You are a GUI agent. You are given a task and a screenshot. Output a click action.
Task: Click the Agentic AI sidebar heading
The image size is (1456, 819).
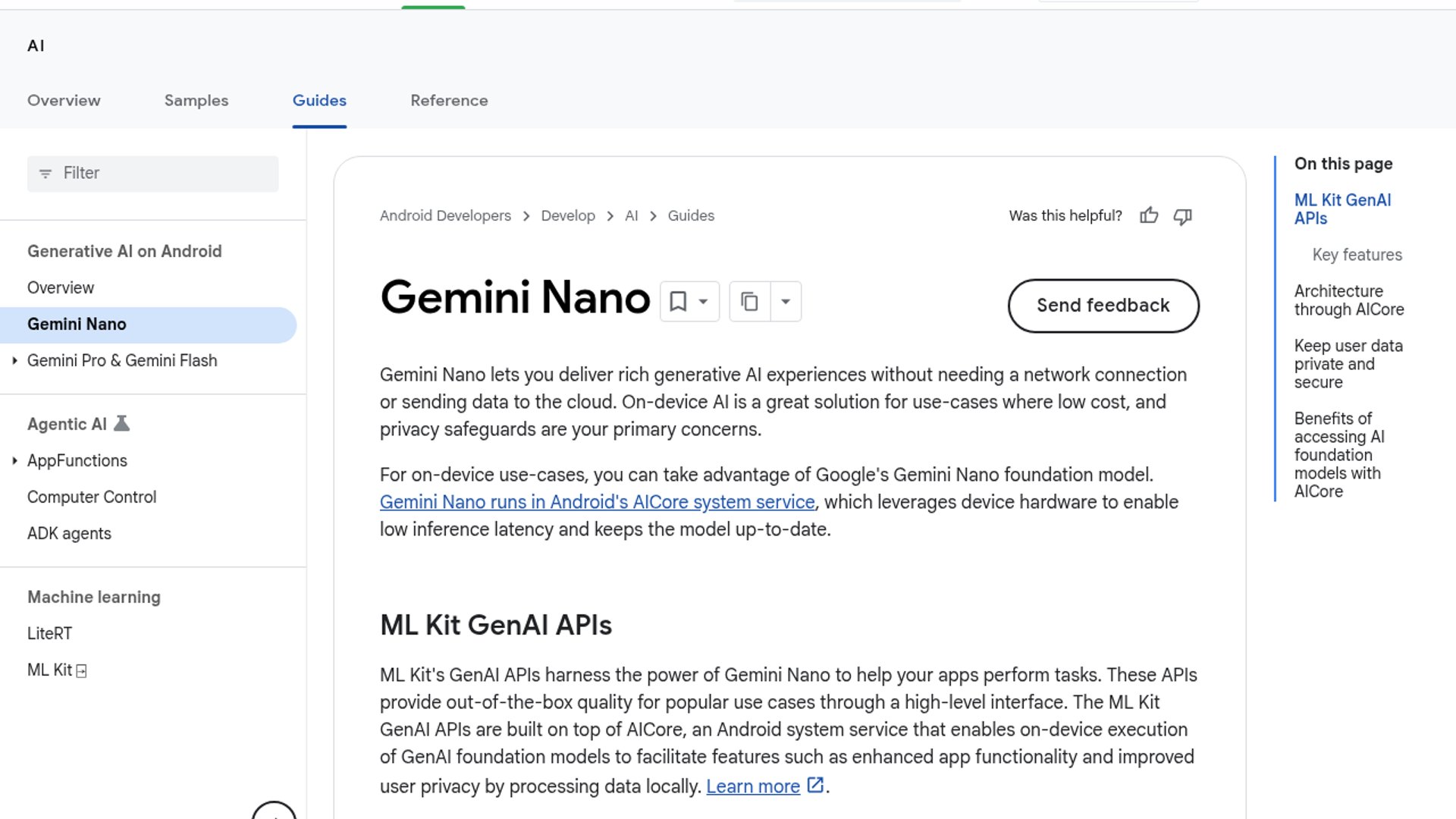coord(67,425)
